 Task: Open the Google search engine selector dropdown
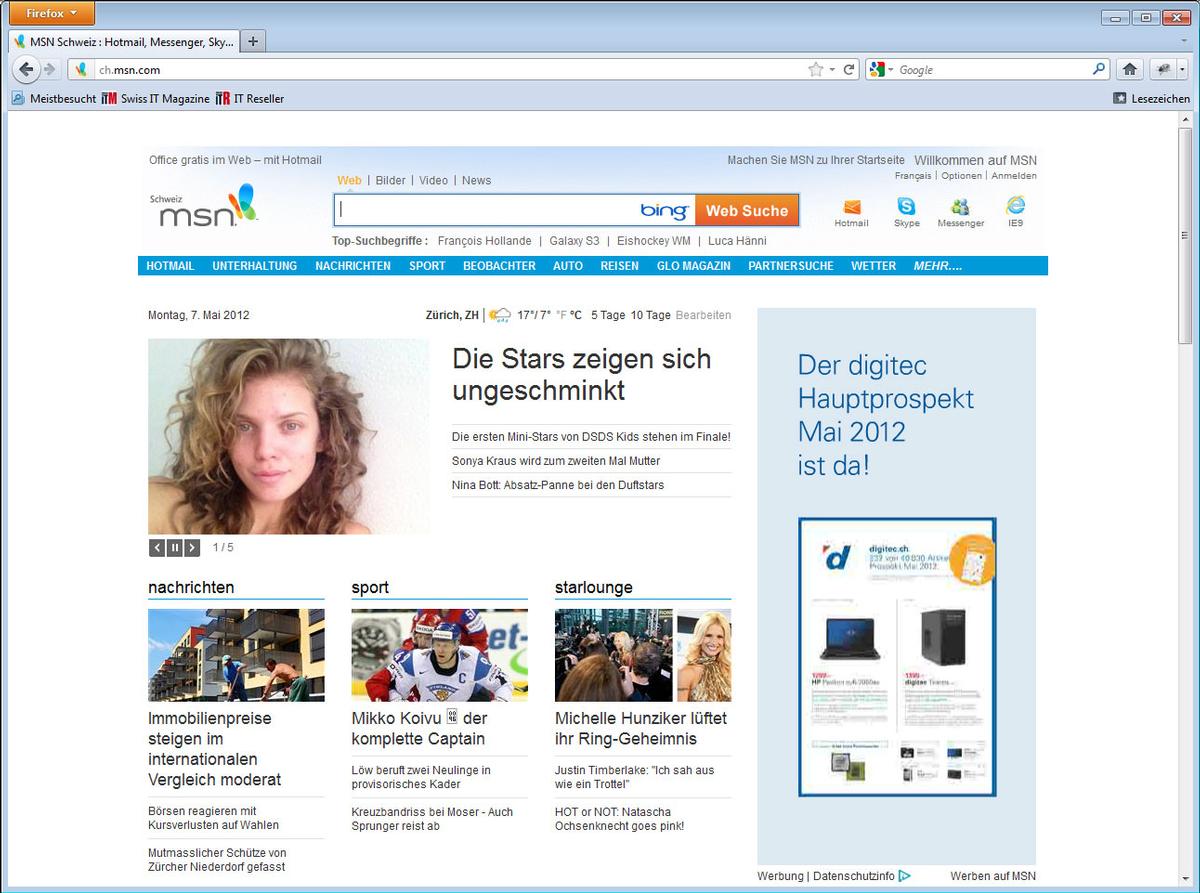(881, 70)
